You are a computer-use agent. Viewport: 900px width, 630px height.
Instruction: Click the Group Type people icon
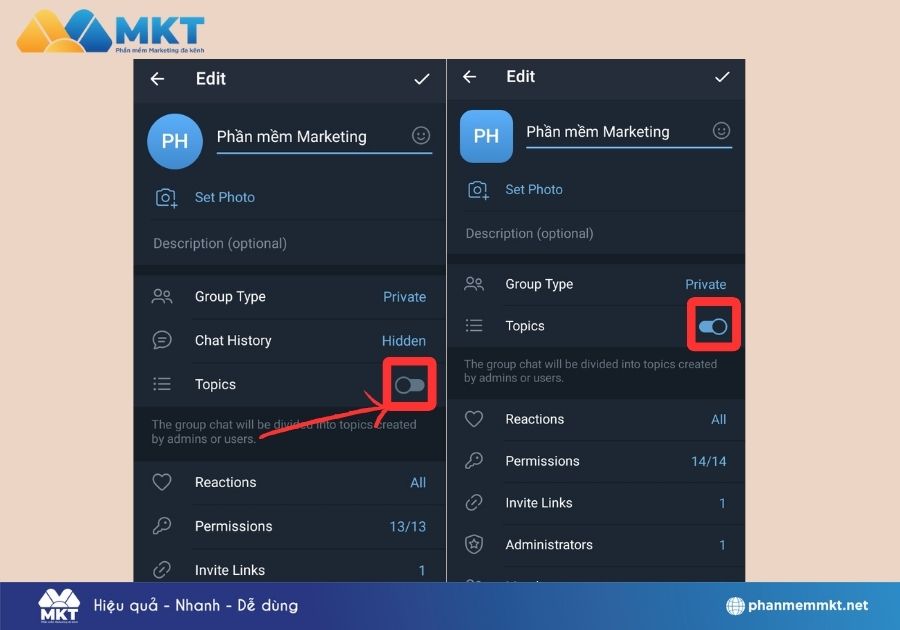(162, 296)
